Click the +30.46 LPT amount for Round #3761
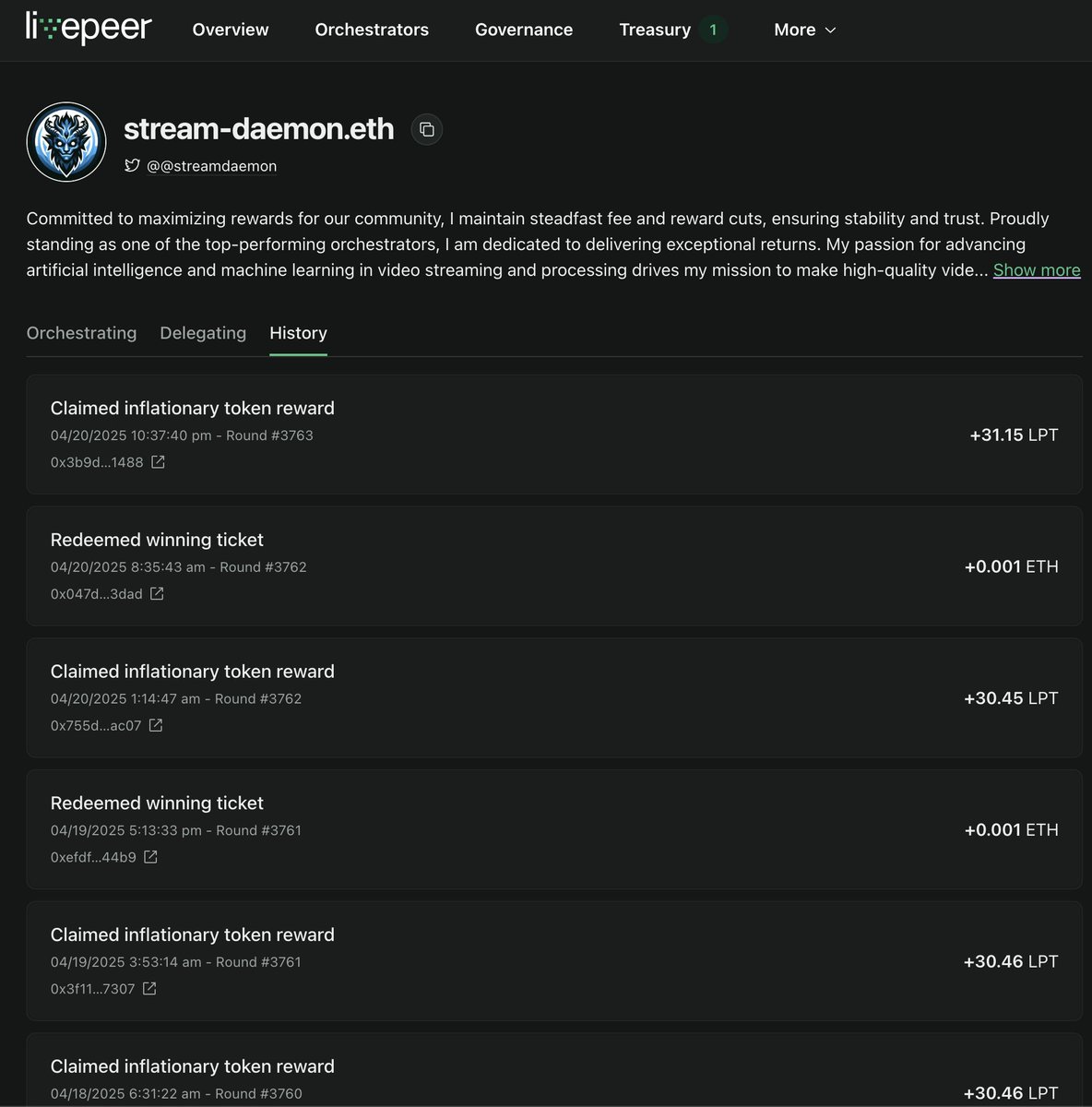1092x1107 pixels. click(x=1011, y=961)
